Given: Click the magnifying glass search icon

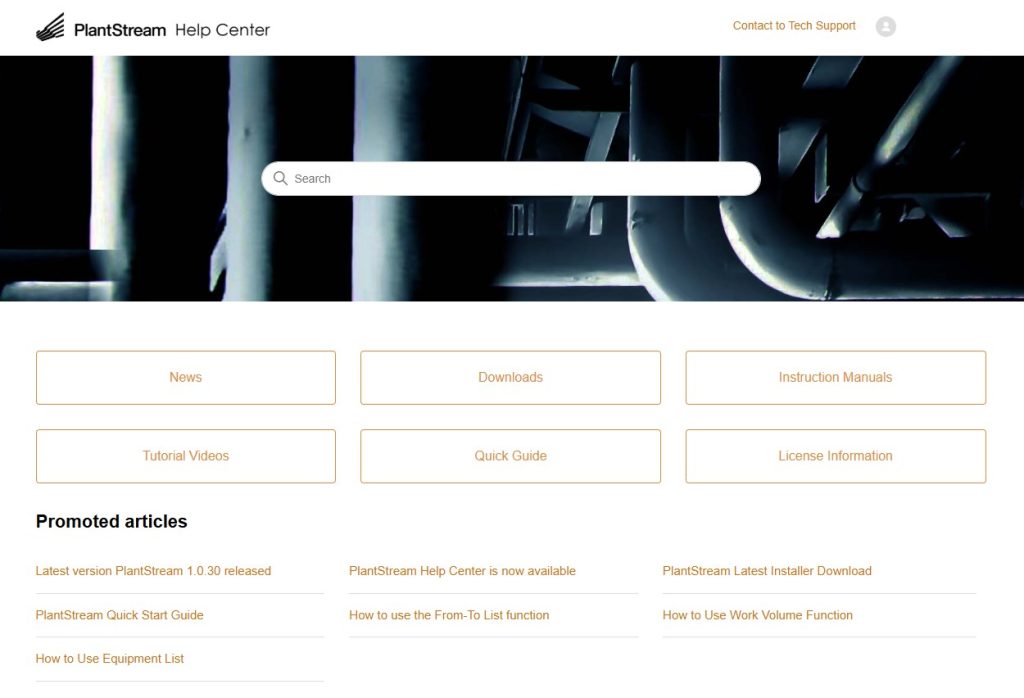Looking at the screenshot, I should 281,179.
